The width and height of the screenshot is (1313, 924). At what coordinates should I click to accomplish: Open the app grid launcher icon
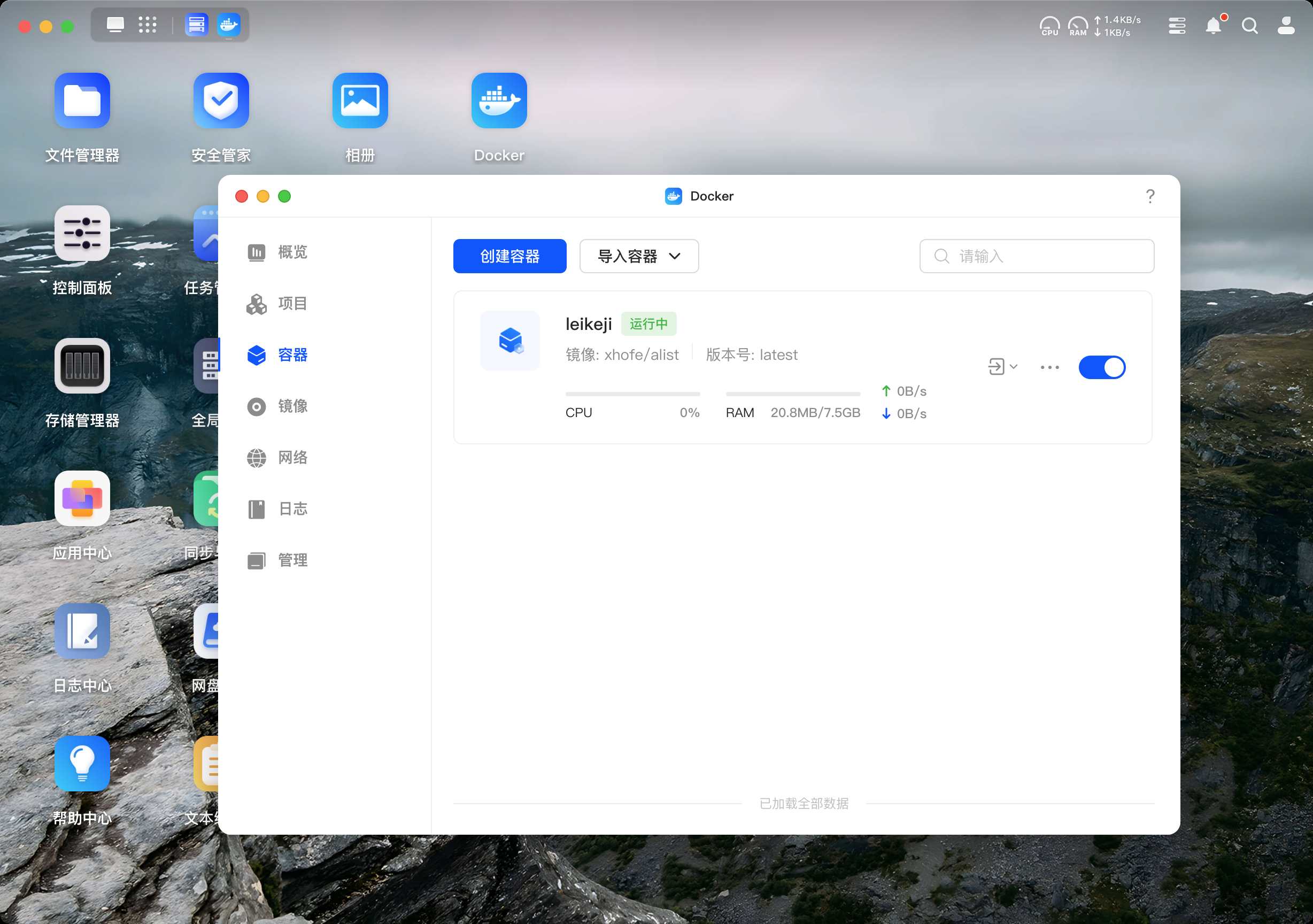(147, 25)
